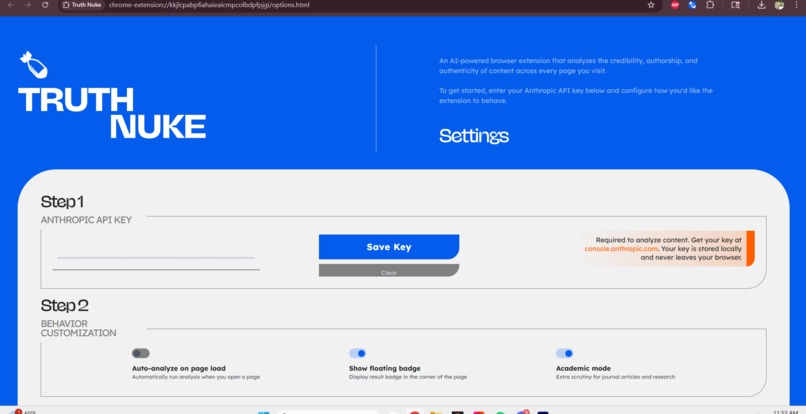Click the Step 2 heading
The width and height of the screenshot is (806, 414).
(65, 305)
